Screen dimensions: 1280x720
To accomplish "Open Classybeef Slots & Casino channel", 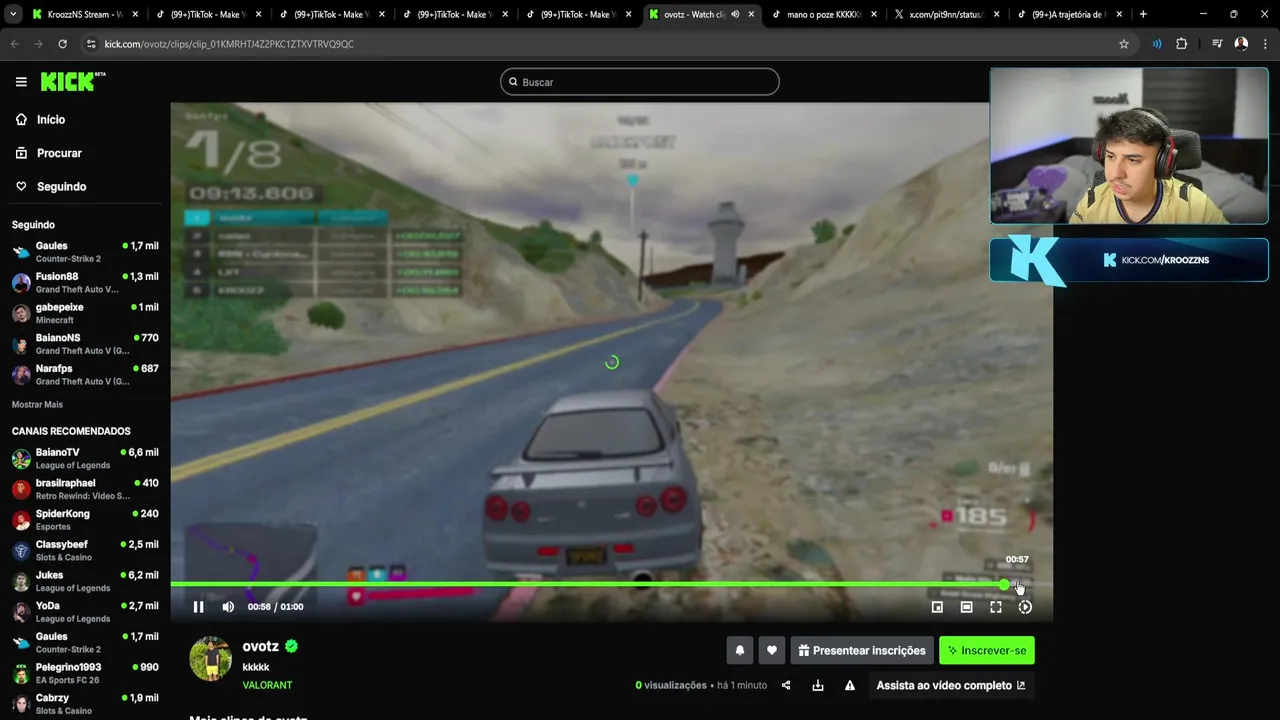I will [x=85, y=551].
